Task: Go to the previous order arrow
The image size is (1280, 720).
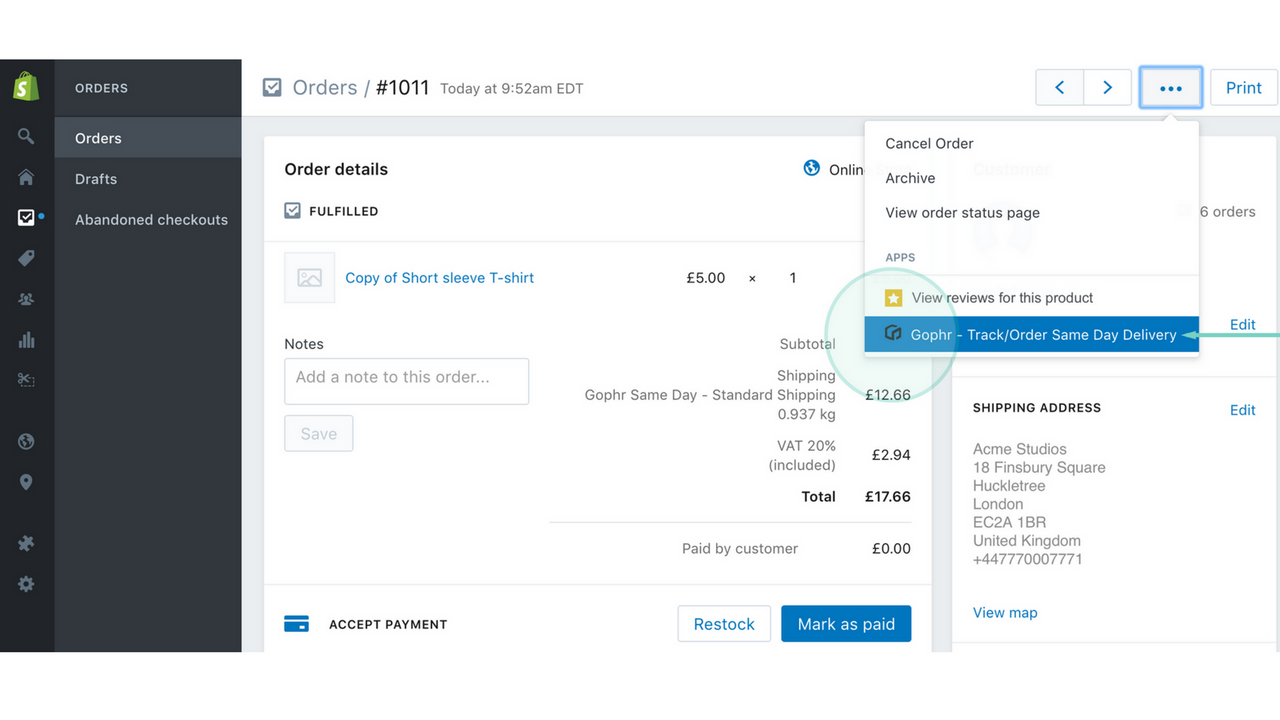Action: tap(1059, 87)
